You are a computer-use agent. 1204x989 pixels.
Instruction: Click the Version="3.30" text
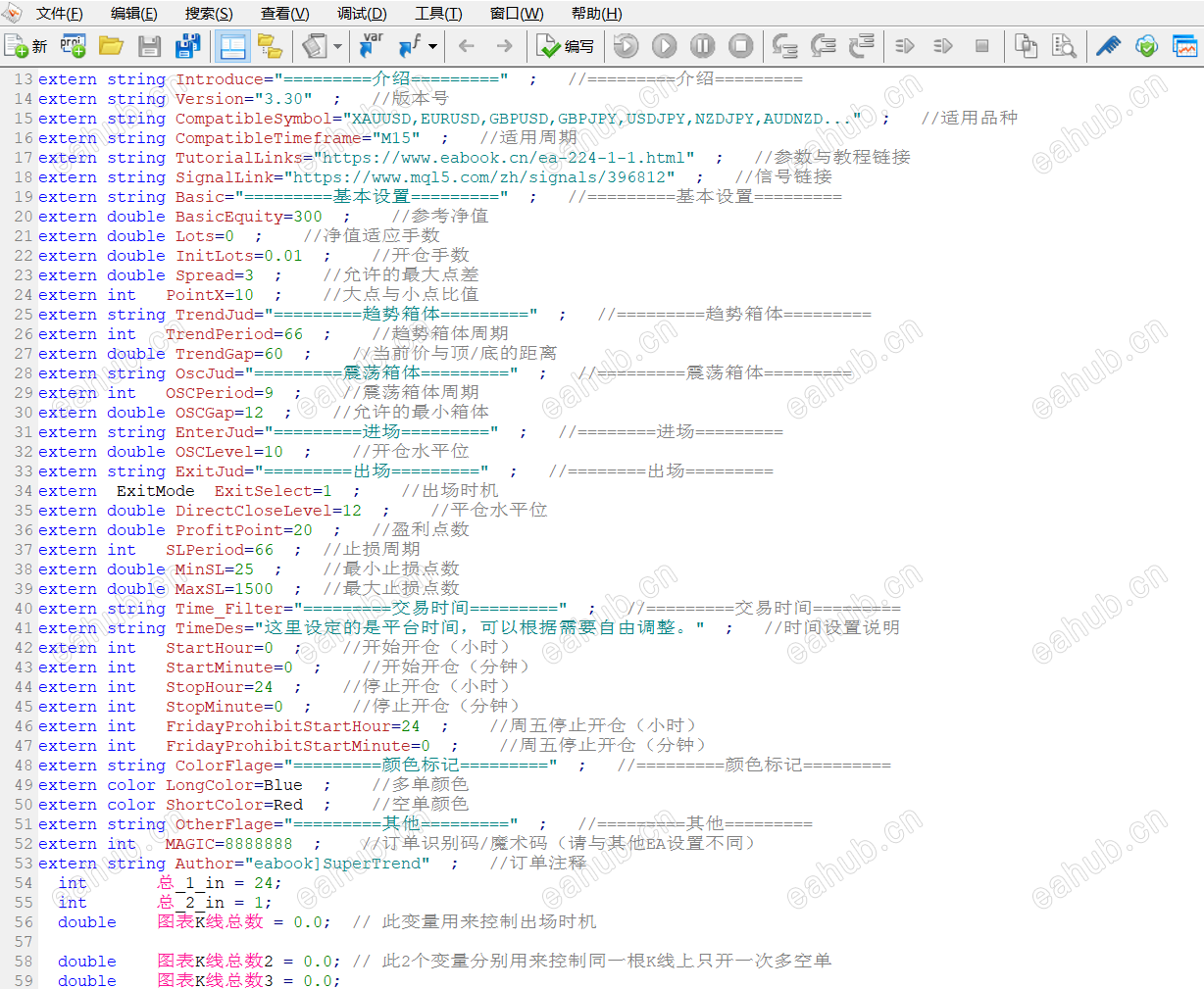pyautogui.click(x=244, y=99)
